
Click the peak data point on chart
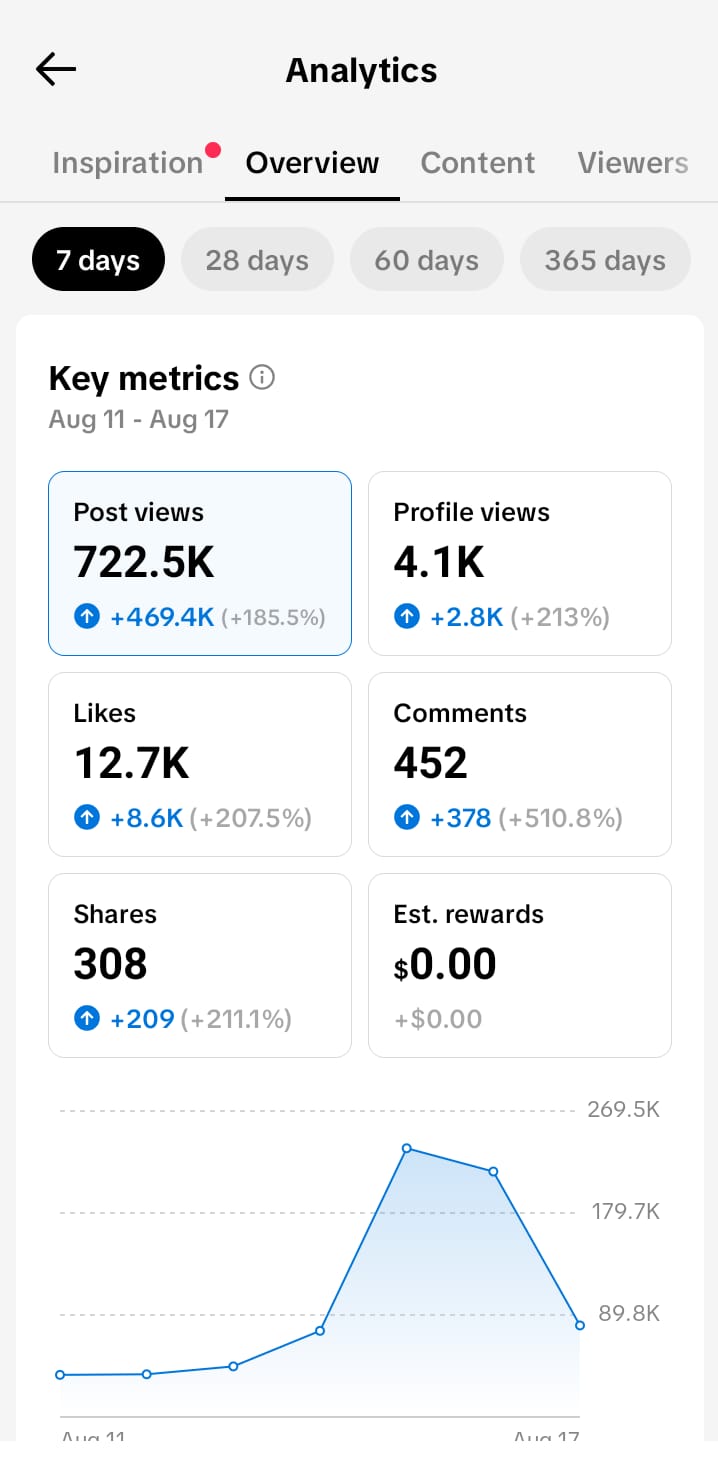point(407,1148)
